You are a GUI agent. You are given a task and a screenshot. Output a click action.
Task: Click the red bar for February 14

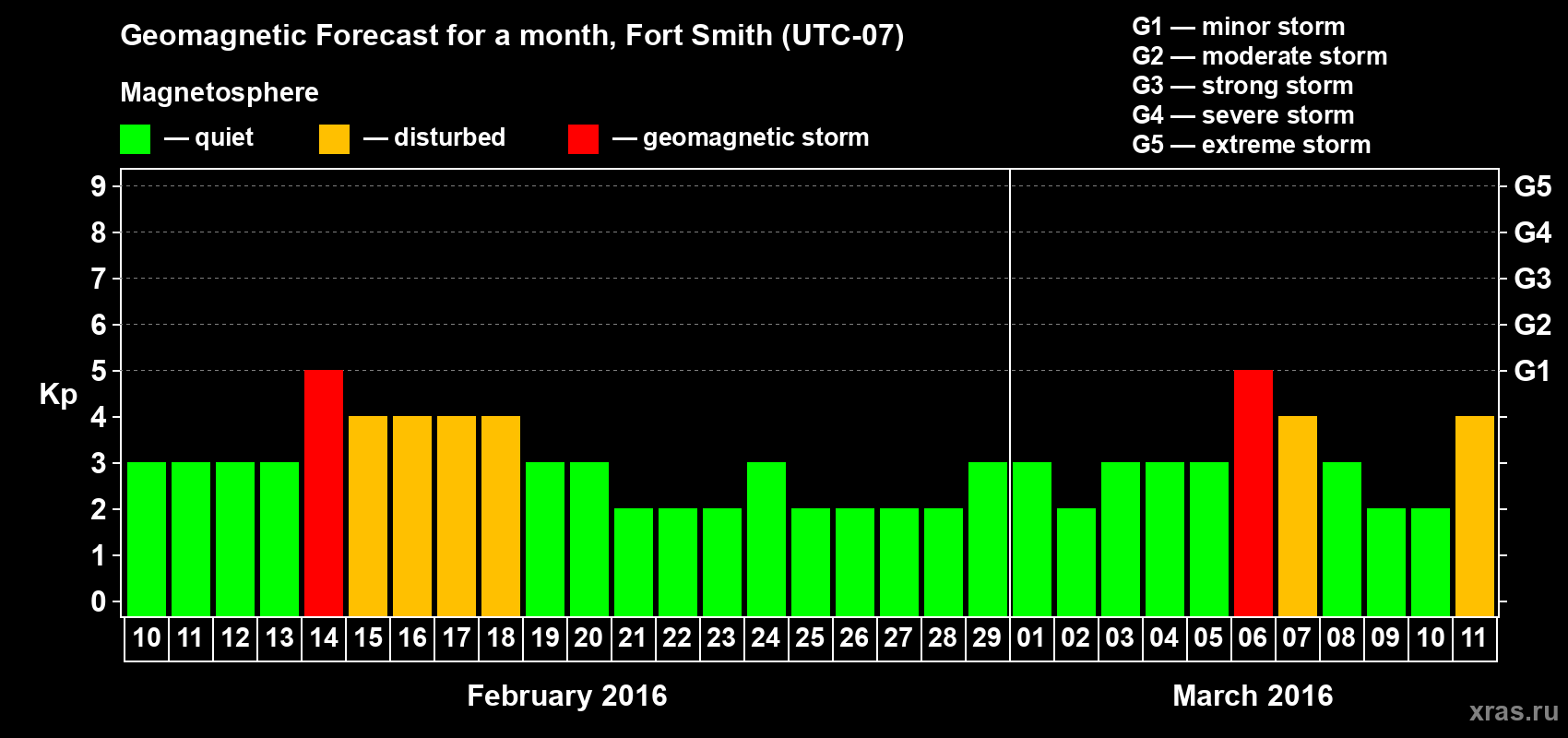pos(324,494)
